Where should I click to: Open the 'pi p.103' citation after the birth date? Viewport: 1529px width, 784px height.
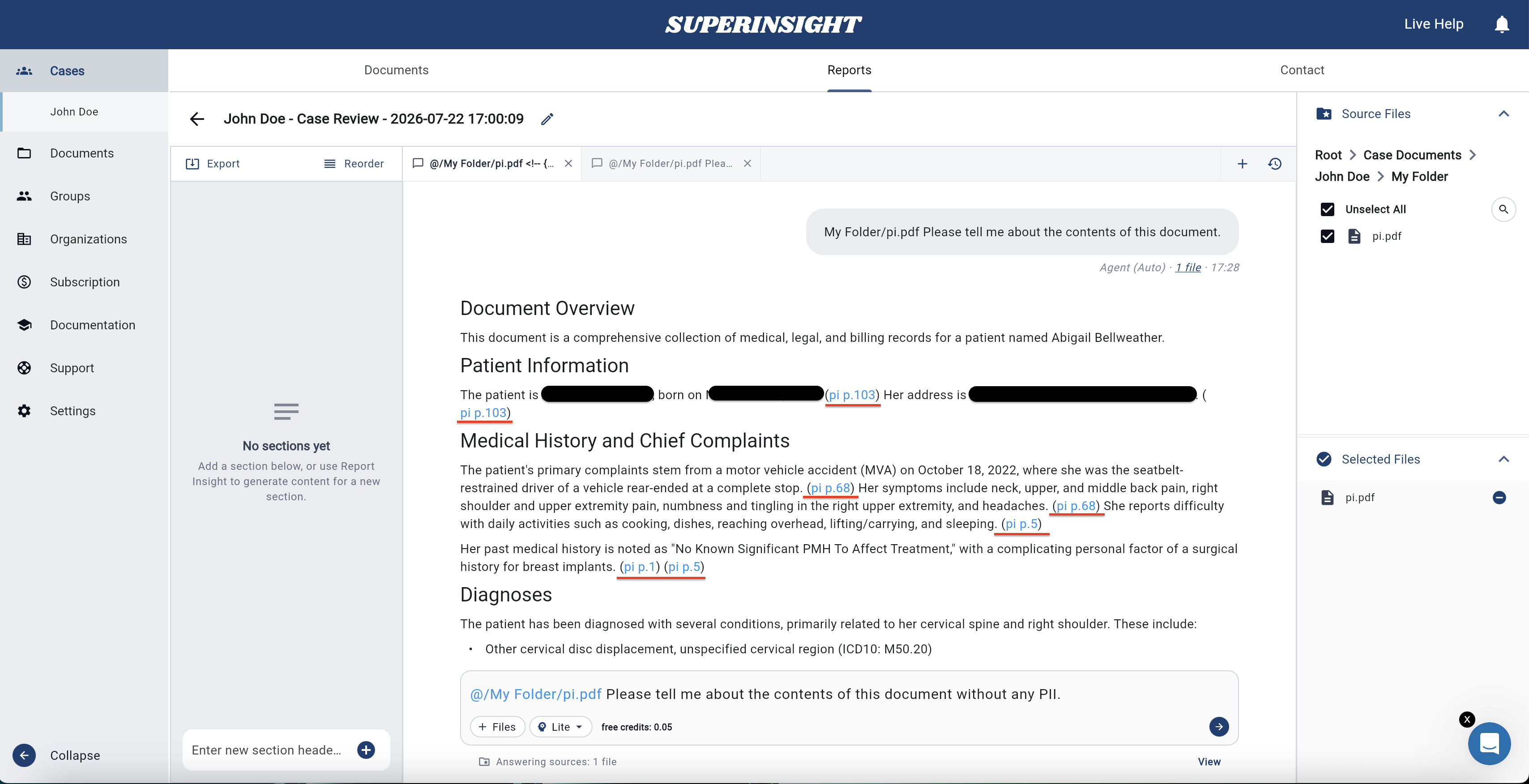pos(852,395)
